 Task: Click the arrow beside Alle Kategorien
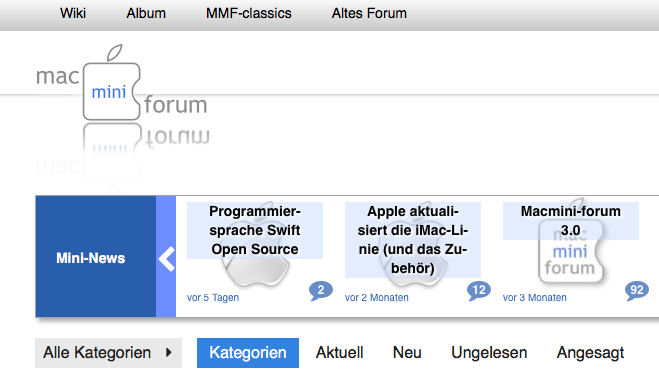[x=169, y=352]
